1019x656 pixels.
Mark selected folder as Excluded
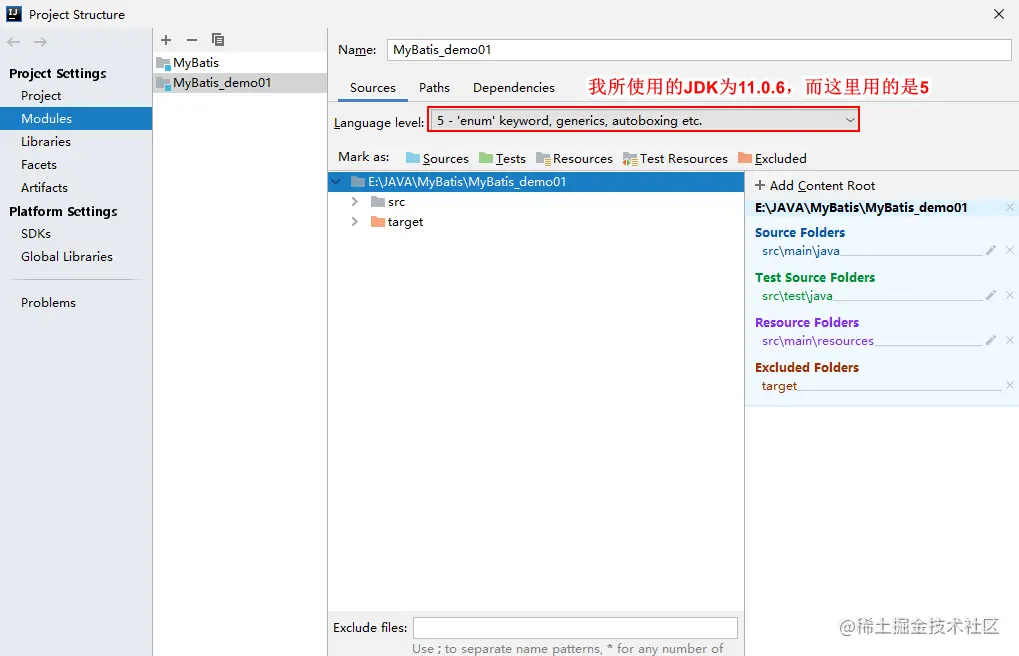click(772, 159)
